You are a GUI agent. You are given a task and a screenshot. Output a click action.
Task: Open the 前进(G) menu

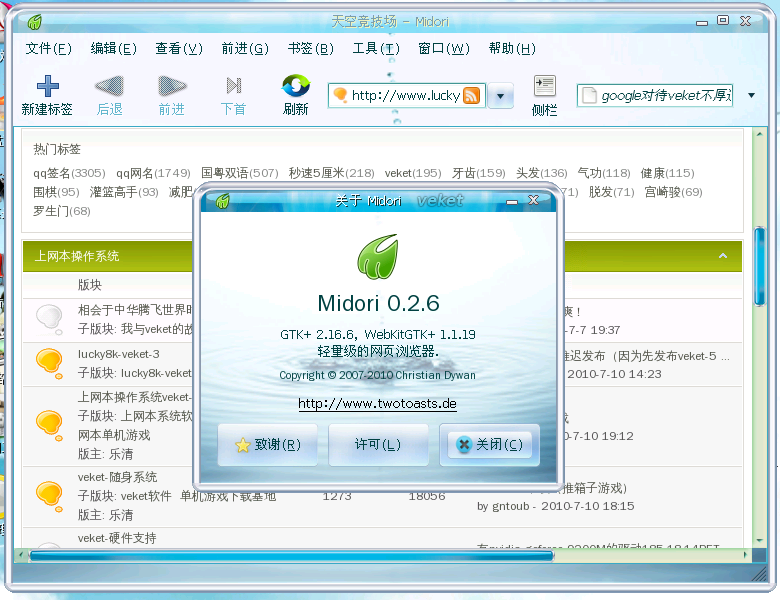coord(245,48)
